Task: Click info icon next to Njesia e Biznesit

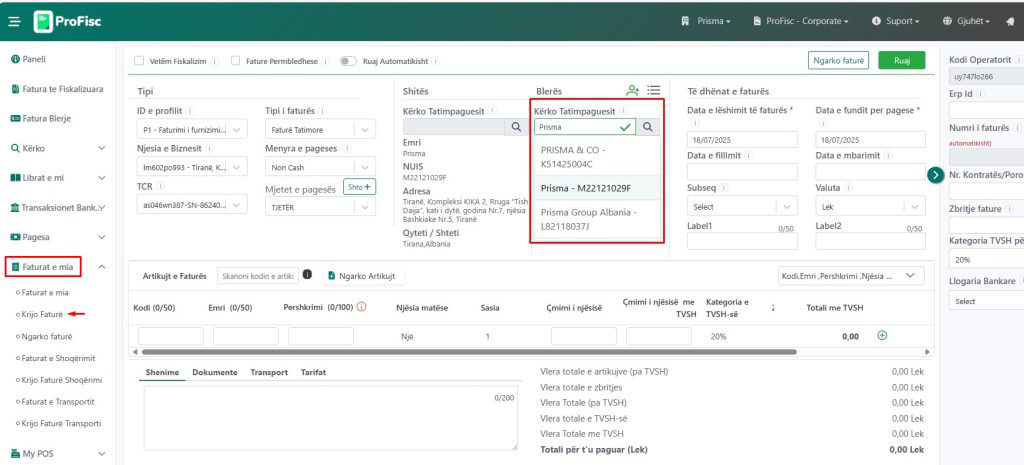Action: tap(209, 148)
